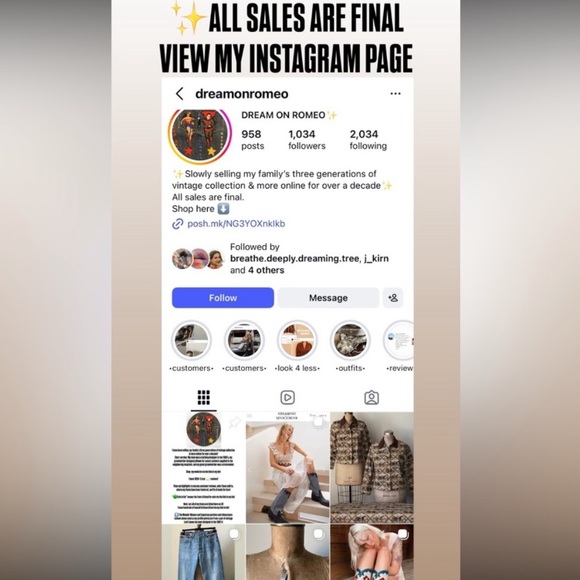Tap the suggested users add-person icon
580x580 pixels.
pos(393,297)
